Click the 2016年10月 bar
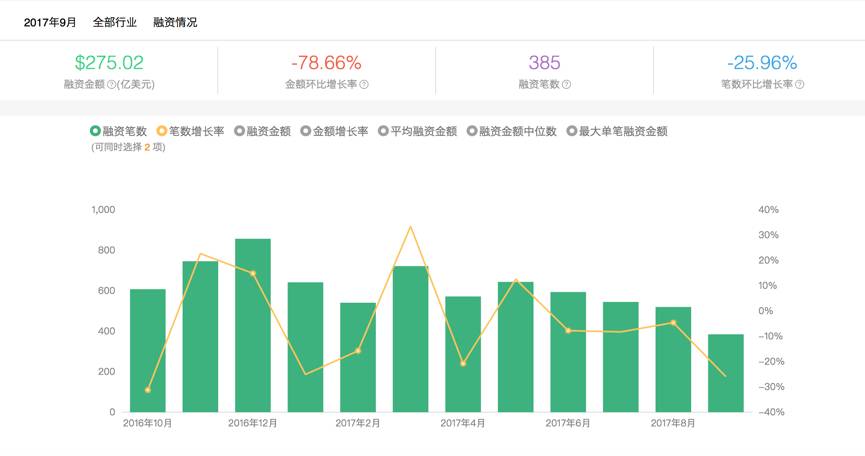This screenshot has height=456, width=865. (x=148, y=351)
